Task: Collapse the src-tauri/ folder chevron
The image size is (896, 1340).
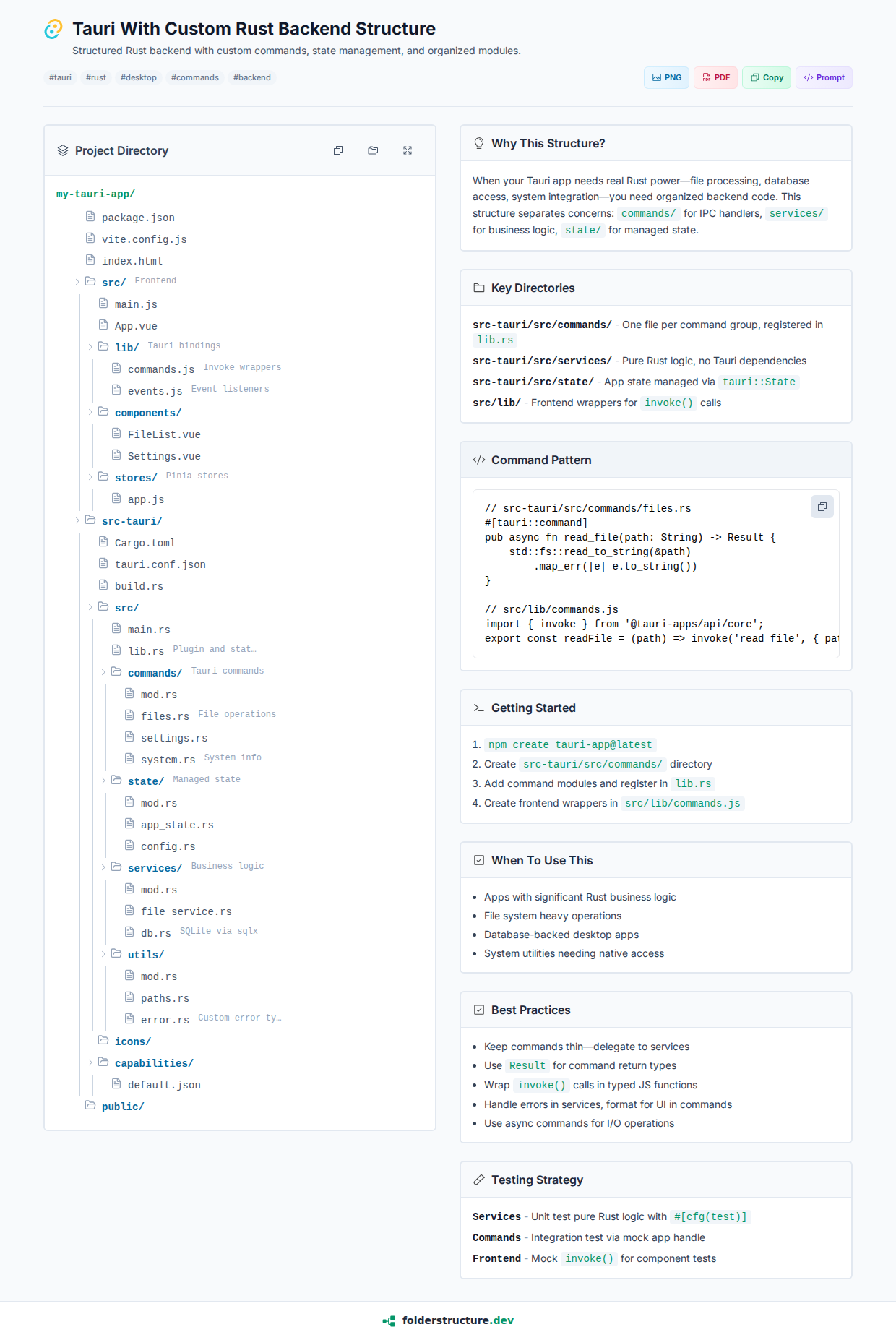Action: [77, 520]
